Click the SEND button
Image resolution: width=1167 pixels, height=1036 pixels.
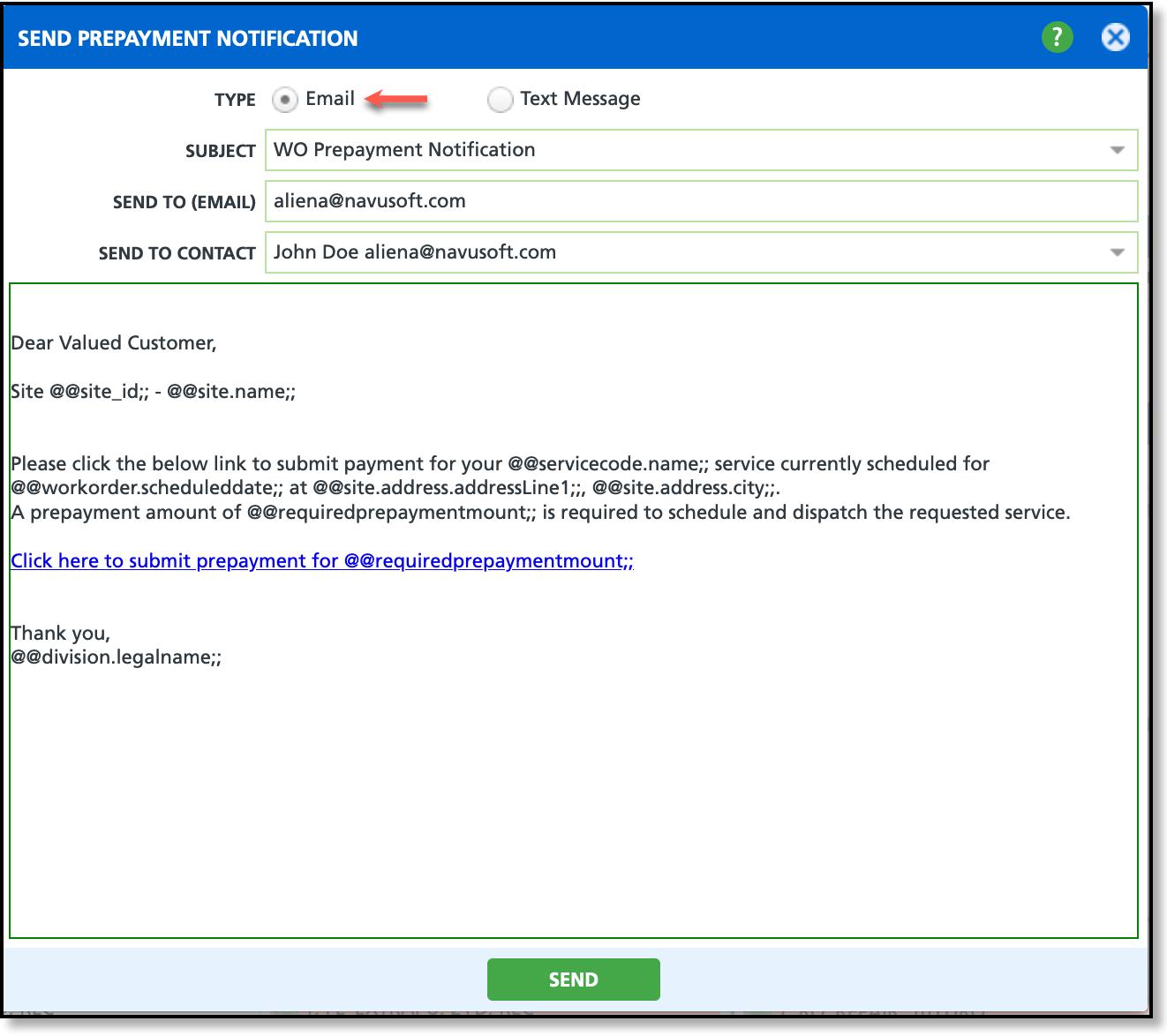point(573,980)
